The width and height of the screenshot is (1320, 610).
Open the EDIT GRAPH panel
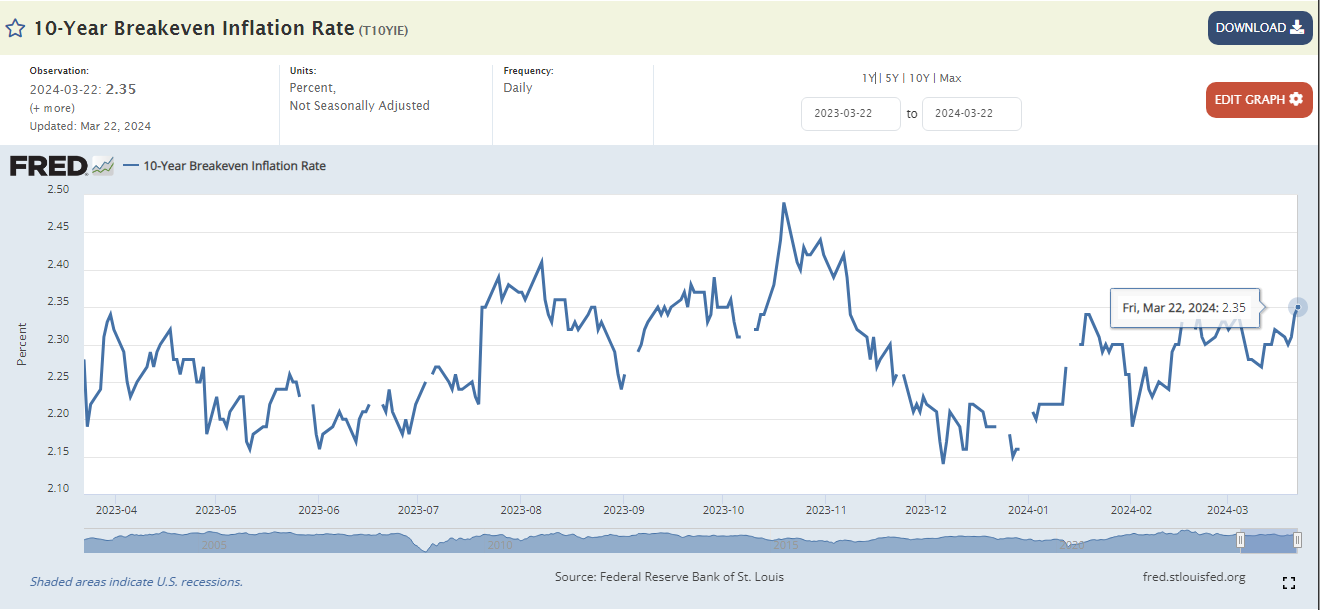(1258, 100)
